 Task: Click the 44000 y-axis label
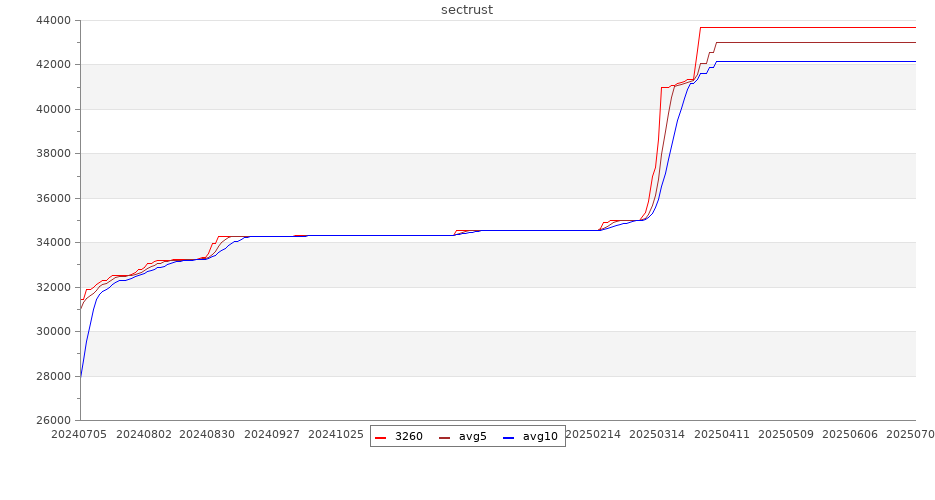[52, 20]
